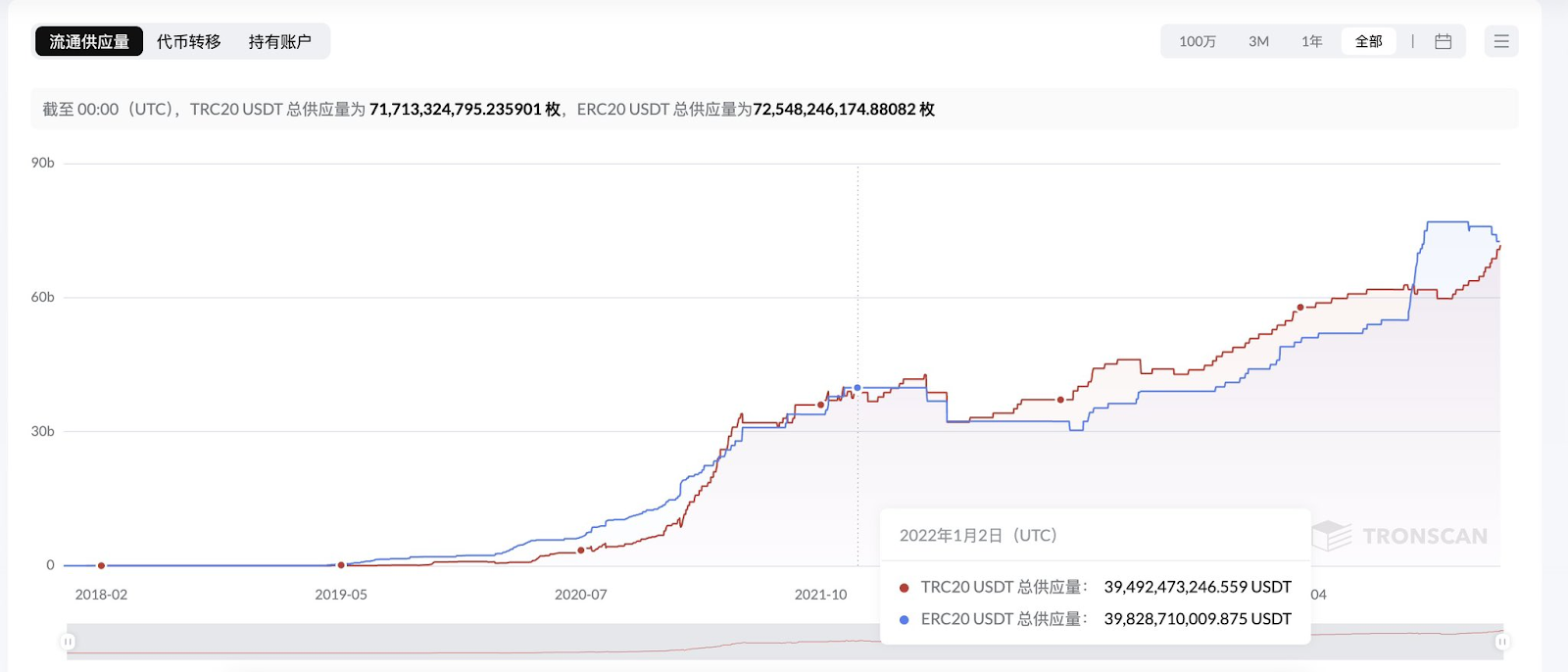Click the red data point near 2020-07
The height and width of the screenshot is (672, 1568).
pos(581,551)
